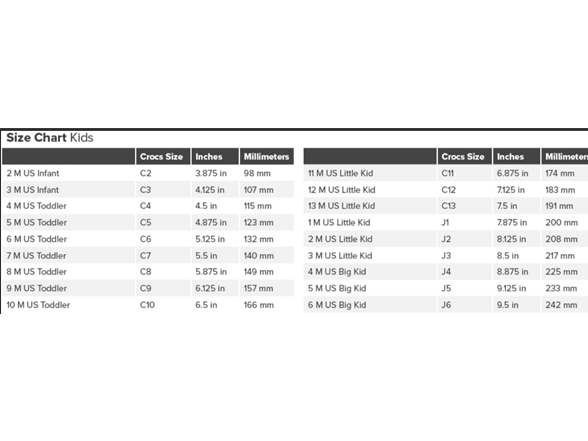Click the right table's Crocs Size header

click(464, 156)
